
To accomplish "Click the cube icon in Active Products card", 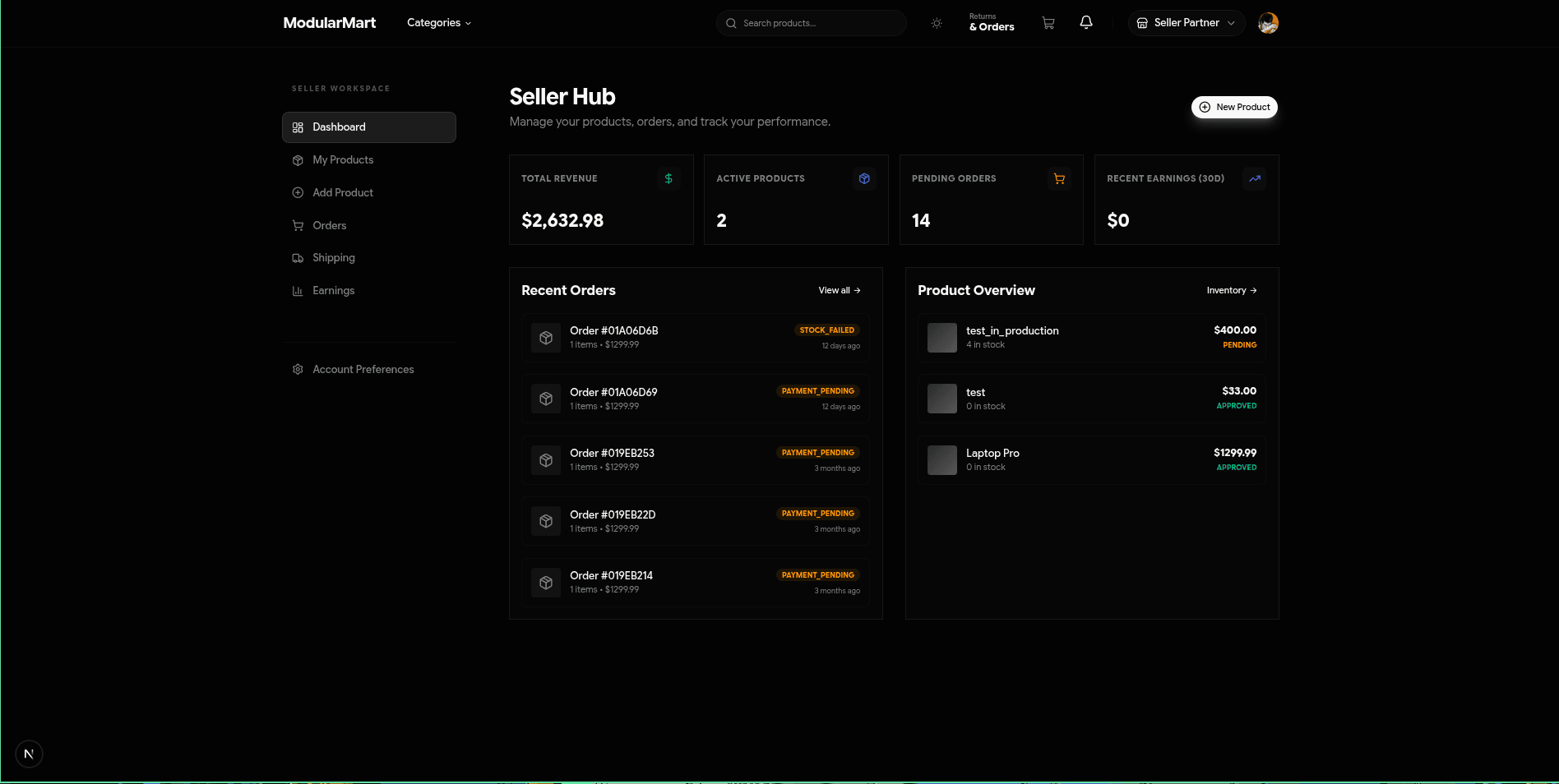I will click(864, 178).
